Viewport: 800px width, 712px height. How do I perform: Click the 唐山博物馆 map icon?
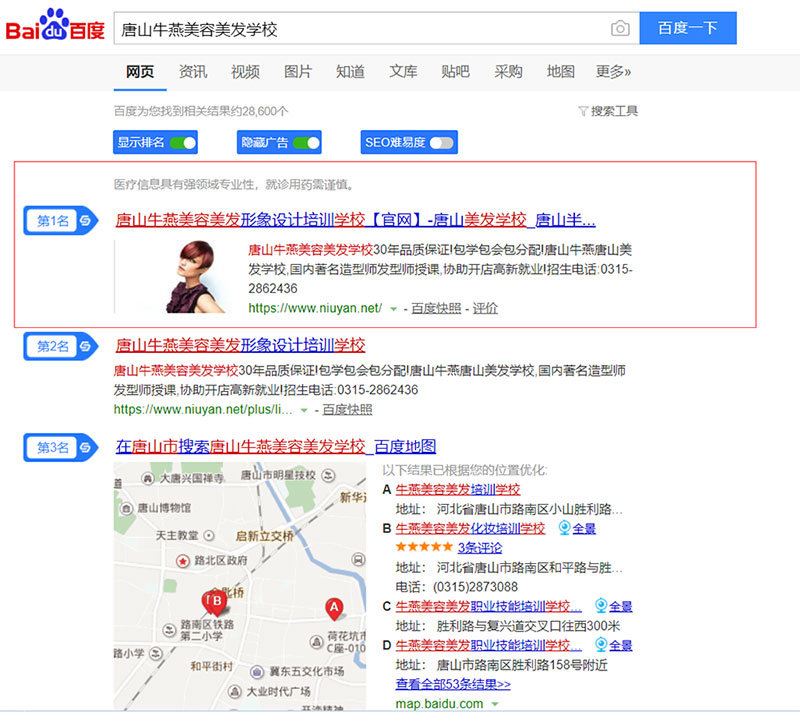tap(126, 508)
